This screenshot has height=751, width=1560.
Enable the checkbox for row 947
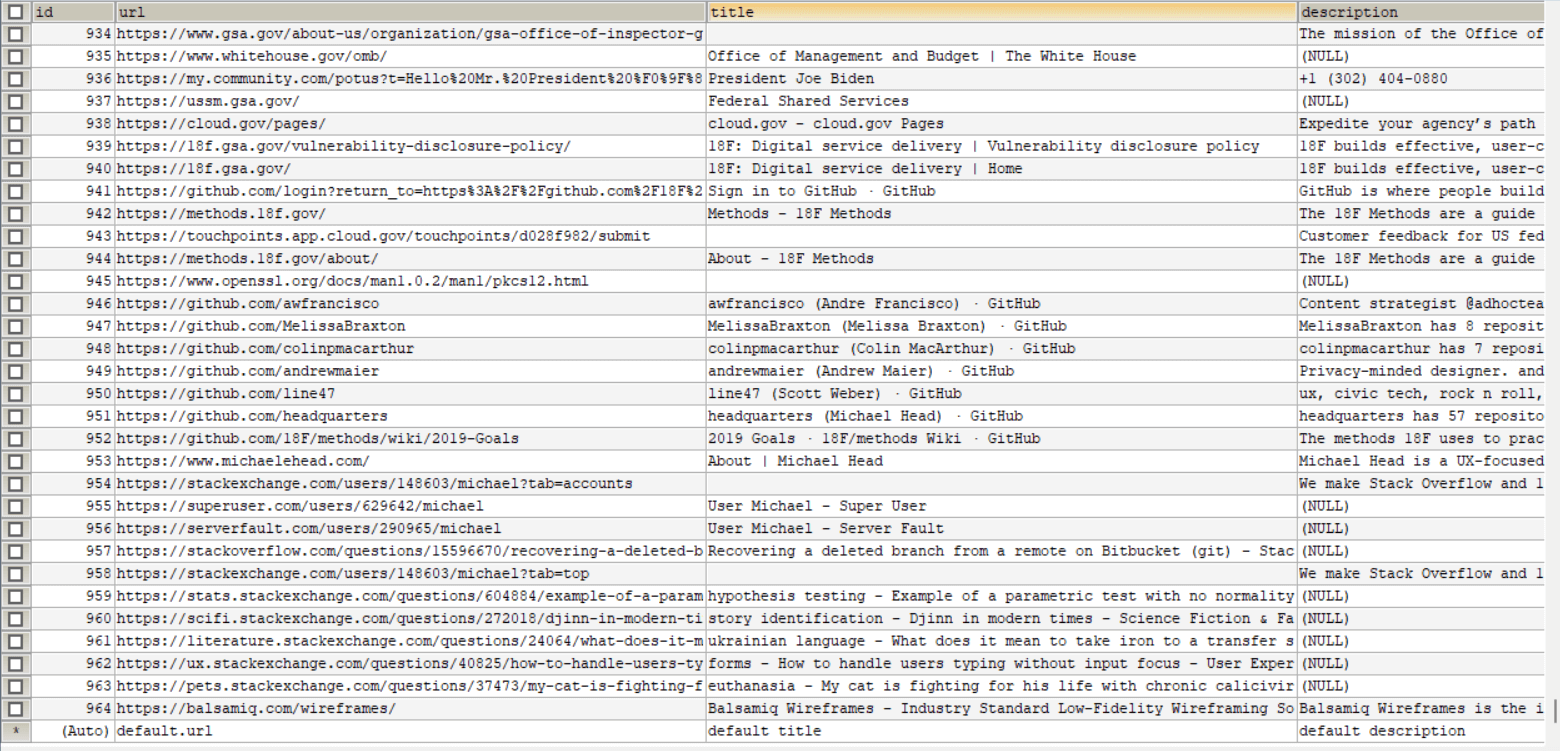tap(15, 326)
